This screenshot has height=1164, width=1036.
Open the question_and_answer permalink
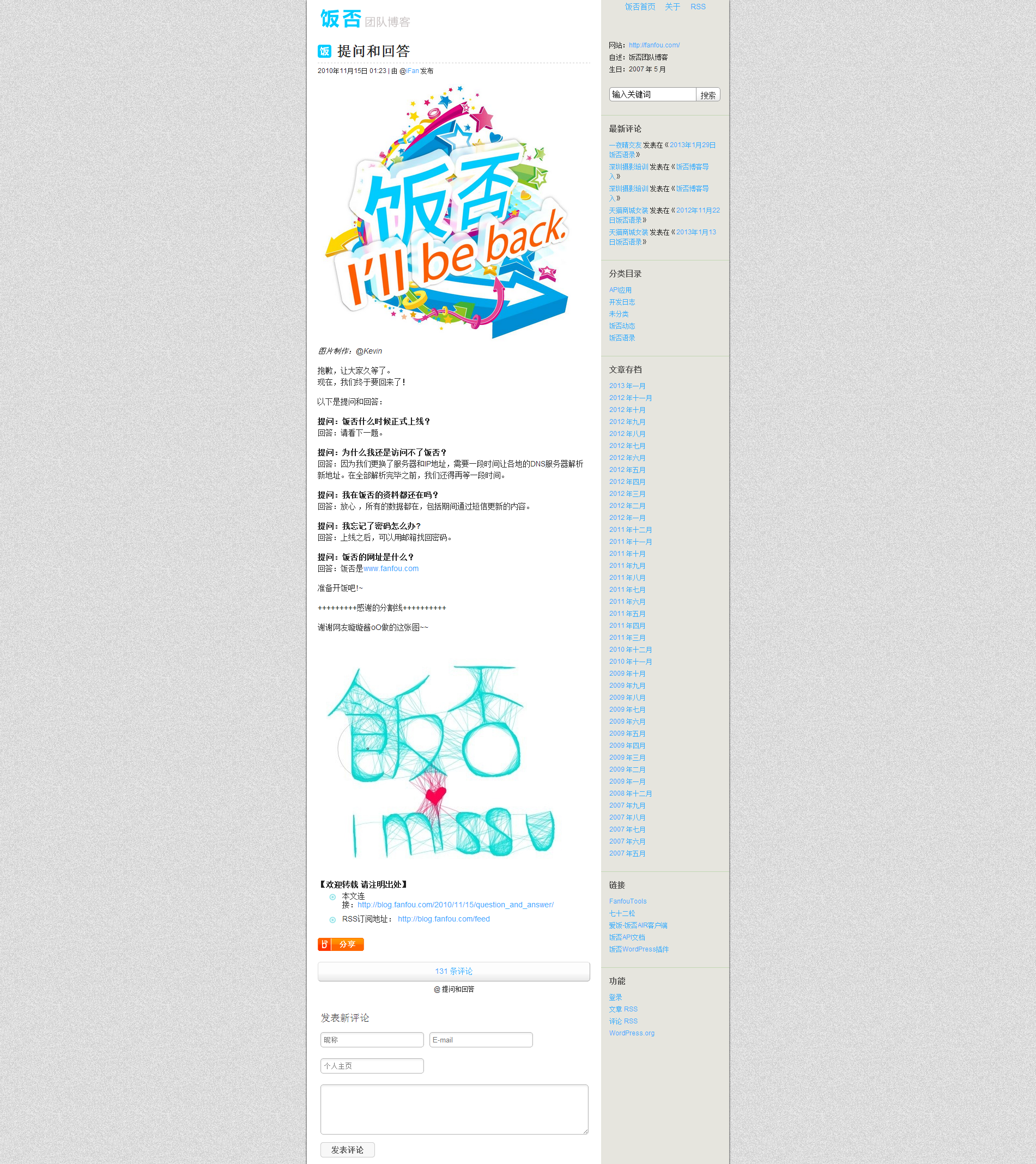[455, 904]
